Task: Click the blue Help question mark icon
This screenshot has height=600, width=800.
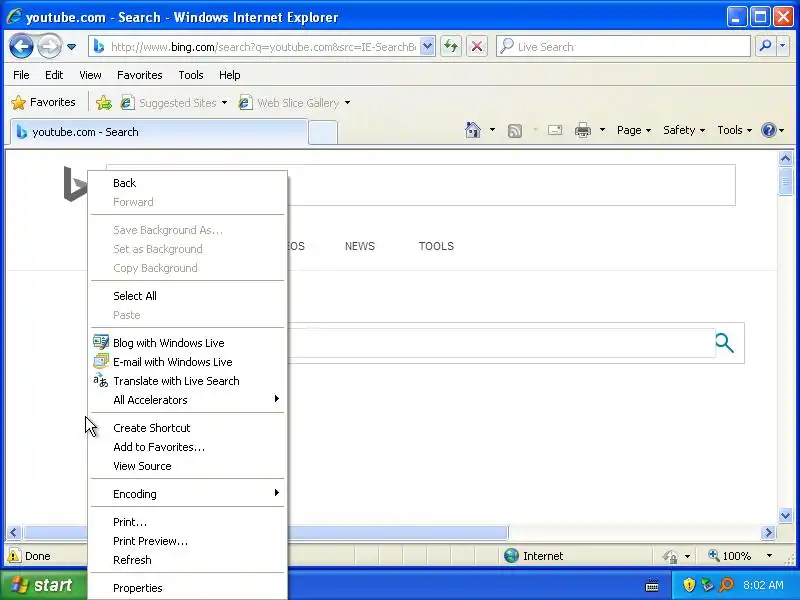Action: 768,130
